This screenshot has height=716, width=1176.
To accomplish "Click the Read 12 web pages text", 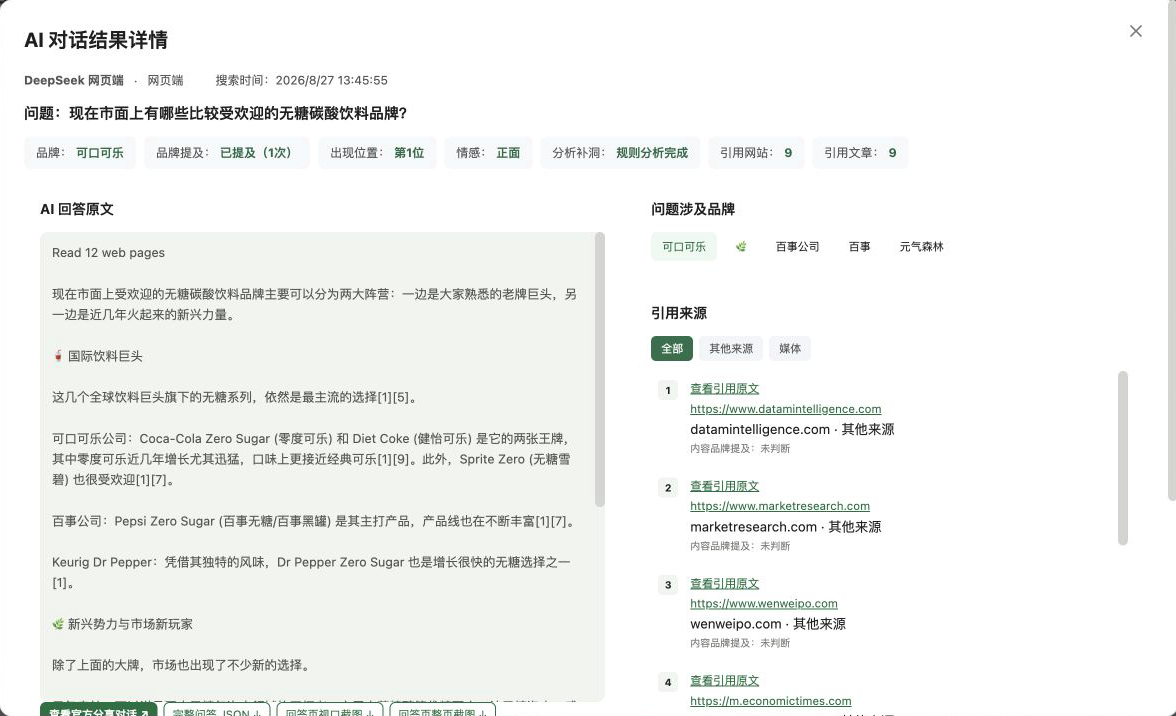I will [x=108, y=253].
